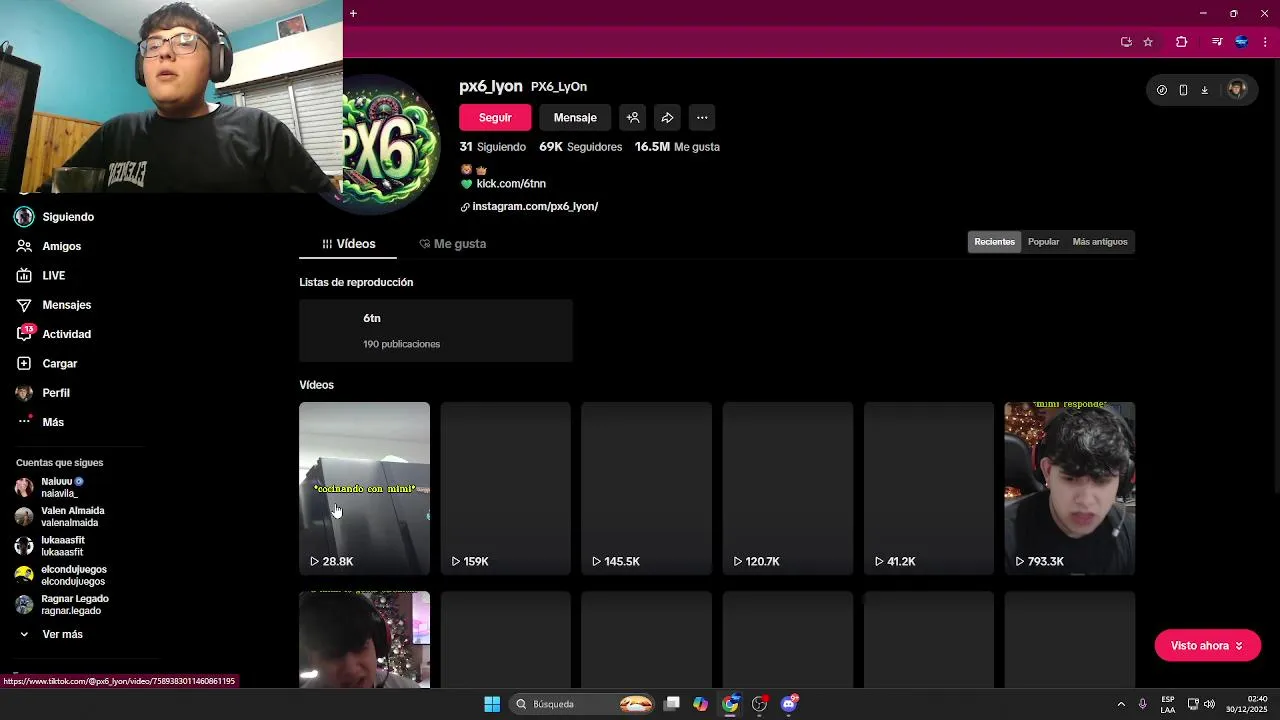Switch to the Me gusta tab

452,244
